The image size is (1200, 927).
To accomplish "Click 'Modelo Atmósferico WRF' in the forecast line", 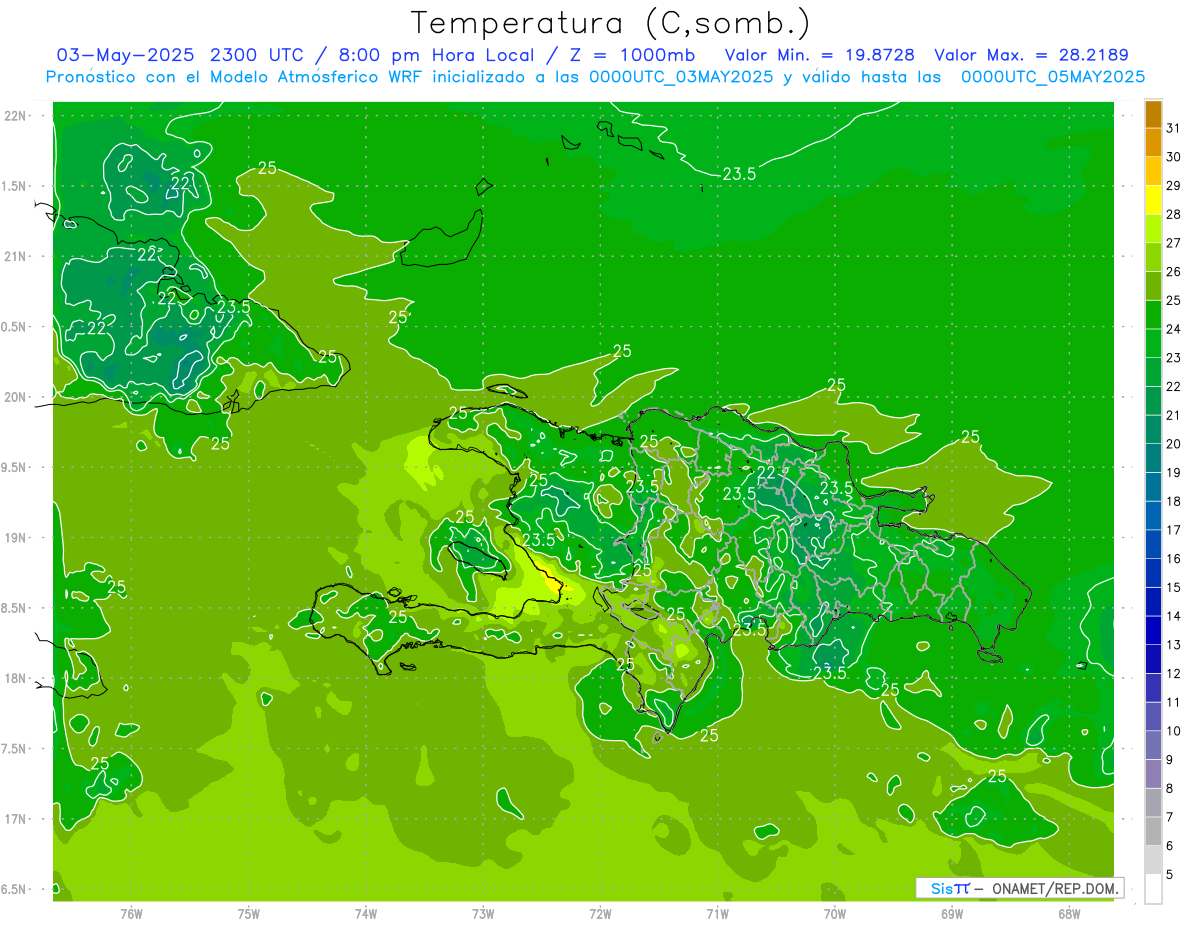I will click(317, 76).
